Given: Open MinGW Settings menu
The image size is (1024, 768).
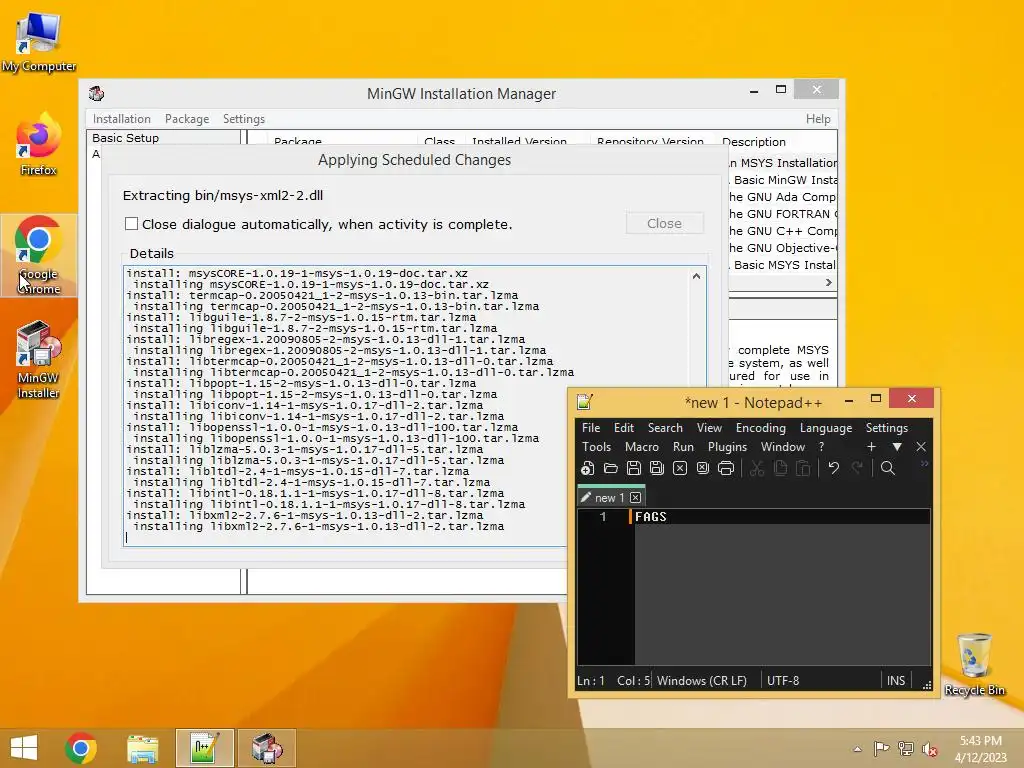Looking at the screenshot, I should coord(244,119).
